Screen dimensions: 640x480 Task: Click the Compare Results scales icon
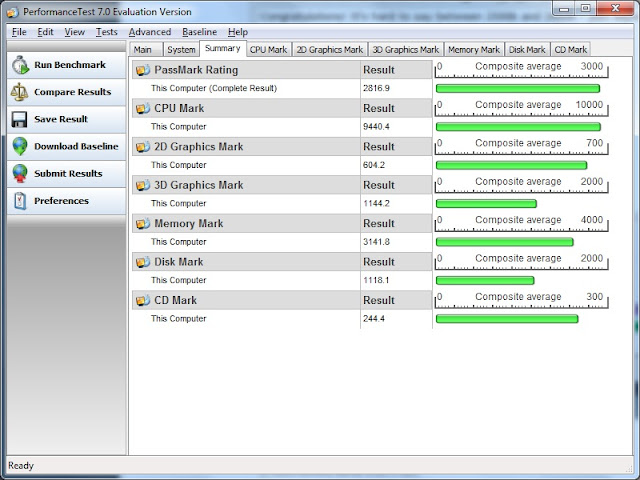(19, 92)
